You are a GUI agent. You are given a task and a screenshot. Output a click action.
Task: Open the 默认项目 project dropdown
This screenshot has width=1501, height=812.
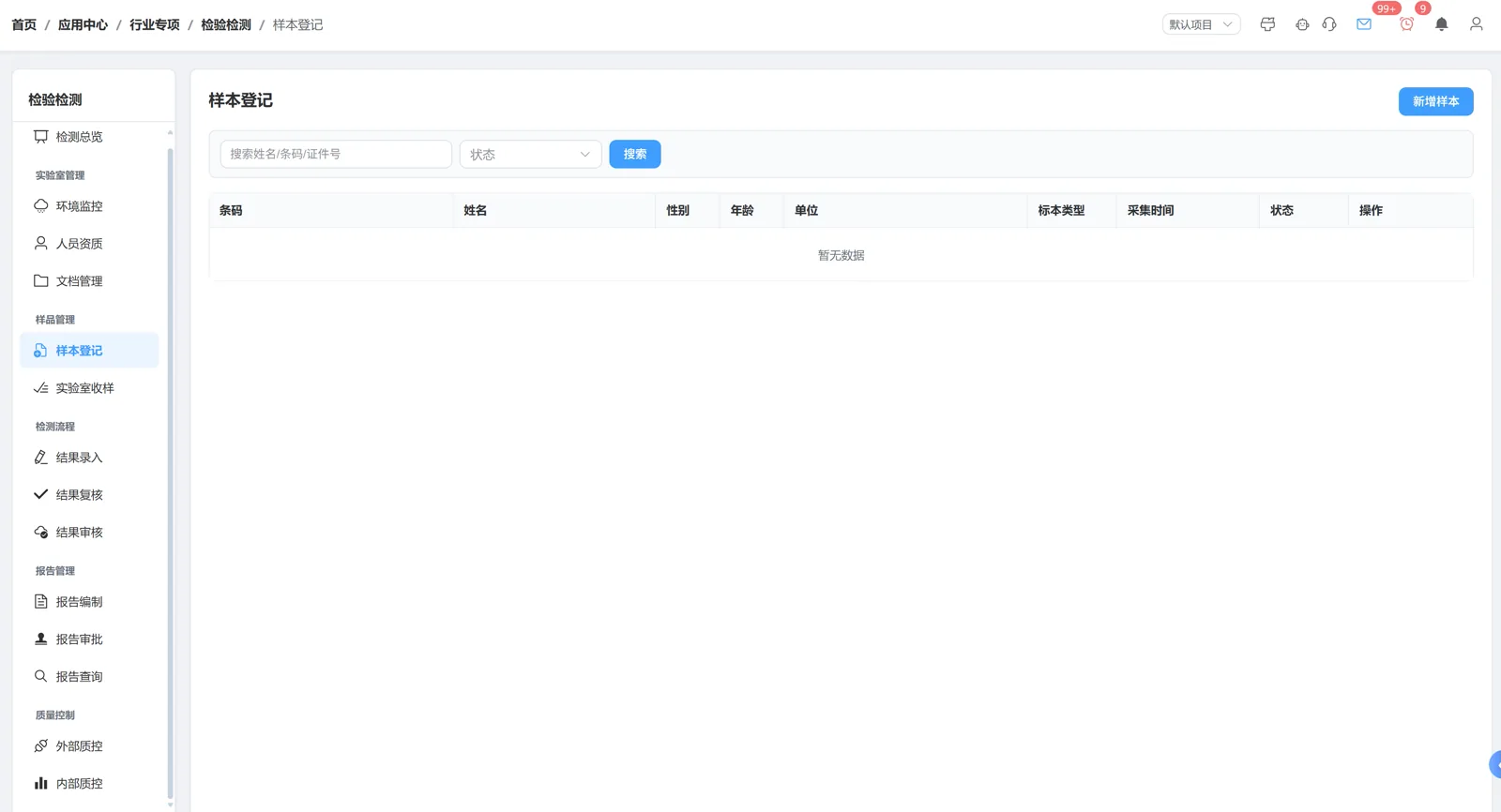pos(1202,24)
